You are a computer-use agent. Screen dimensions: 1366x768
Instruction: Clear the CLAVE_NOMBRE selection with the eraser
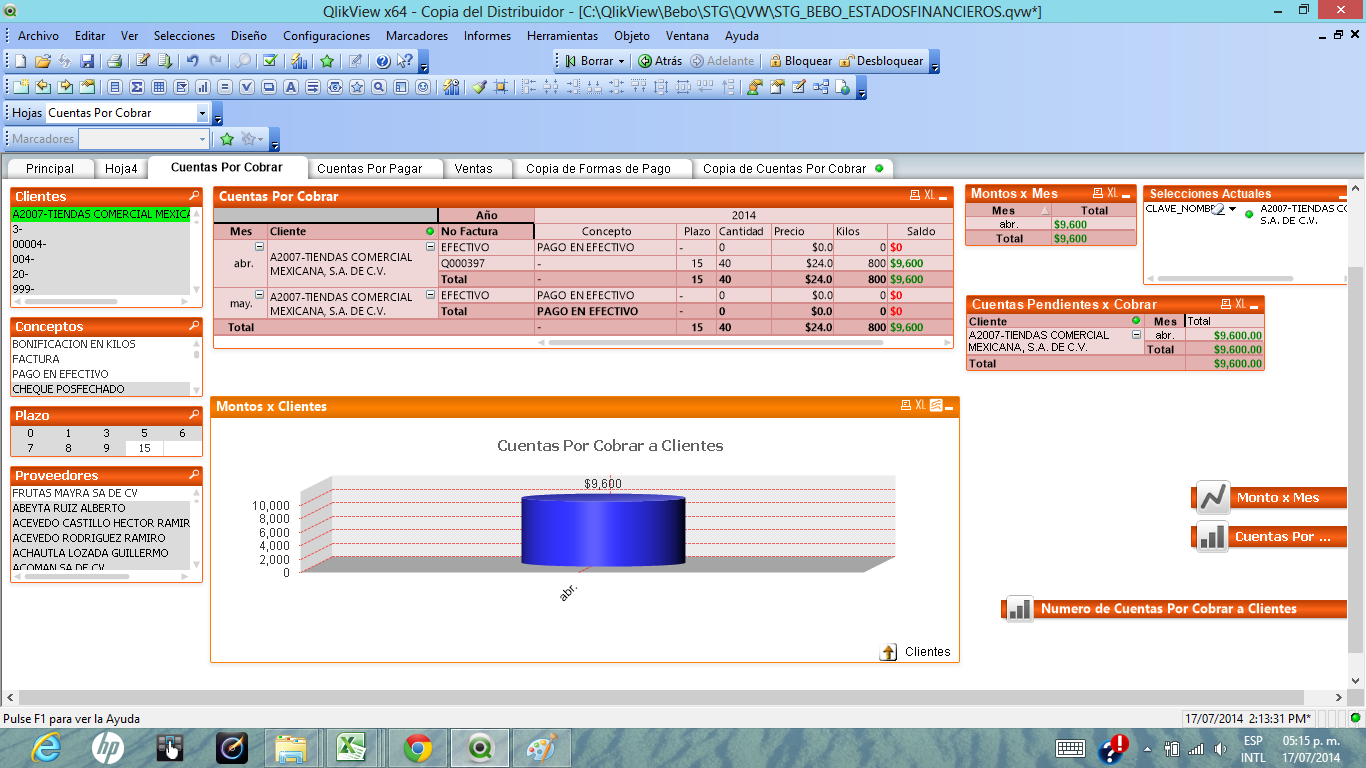point(1218,209)
